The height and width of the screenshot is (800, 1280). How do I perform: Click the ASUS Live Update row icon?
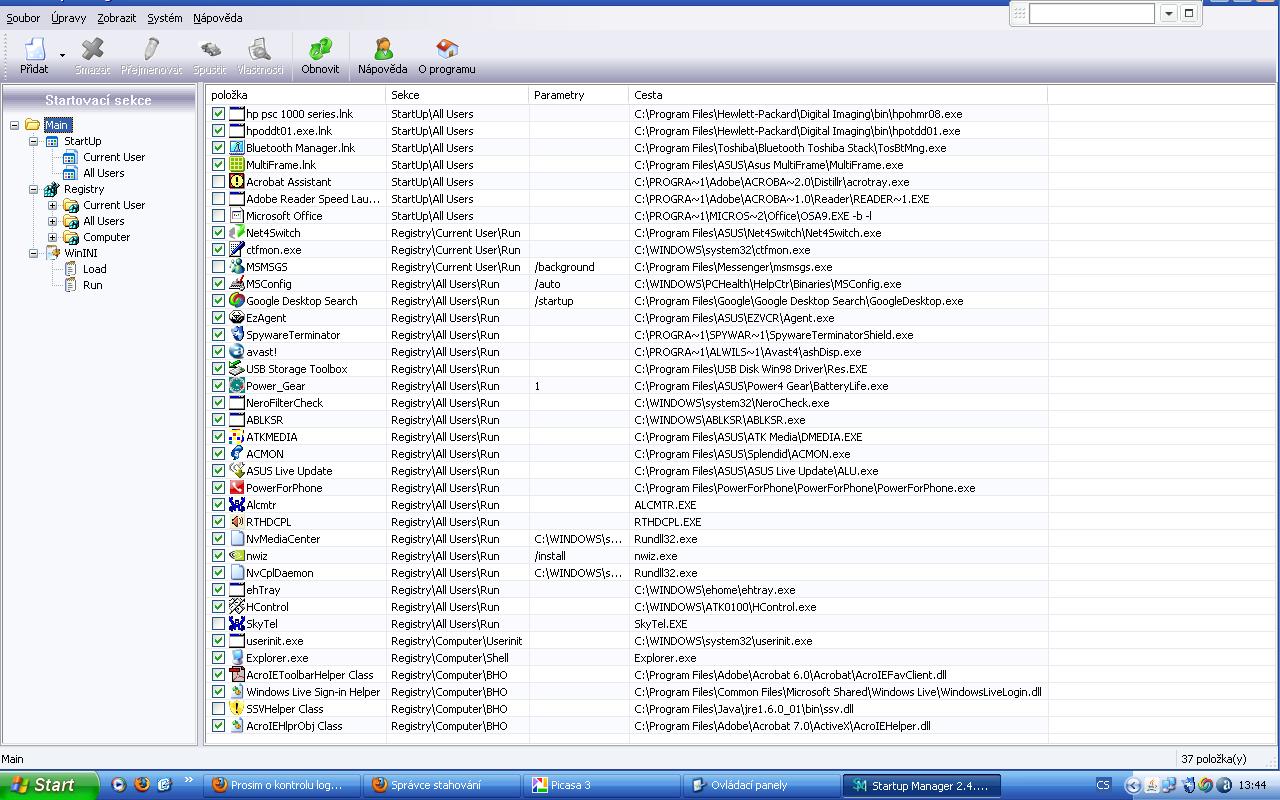pos(237,471)
